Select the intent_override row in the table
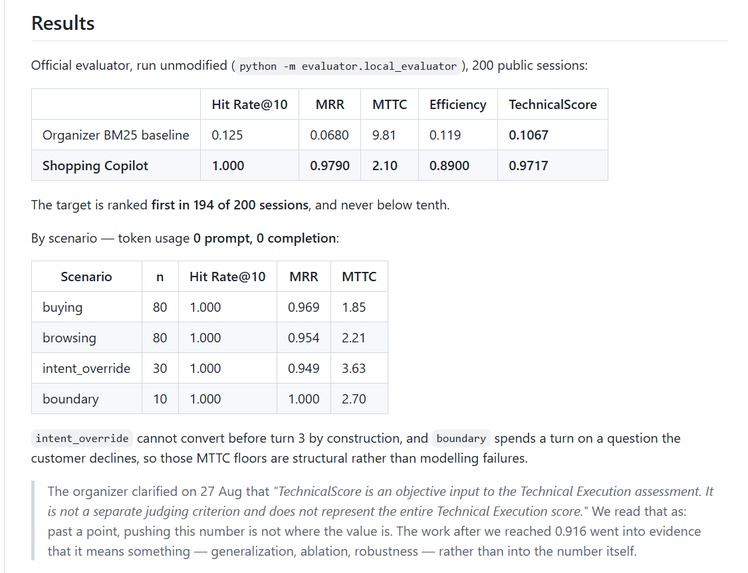This screenshot has width=748, height=573. point(209,368)
